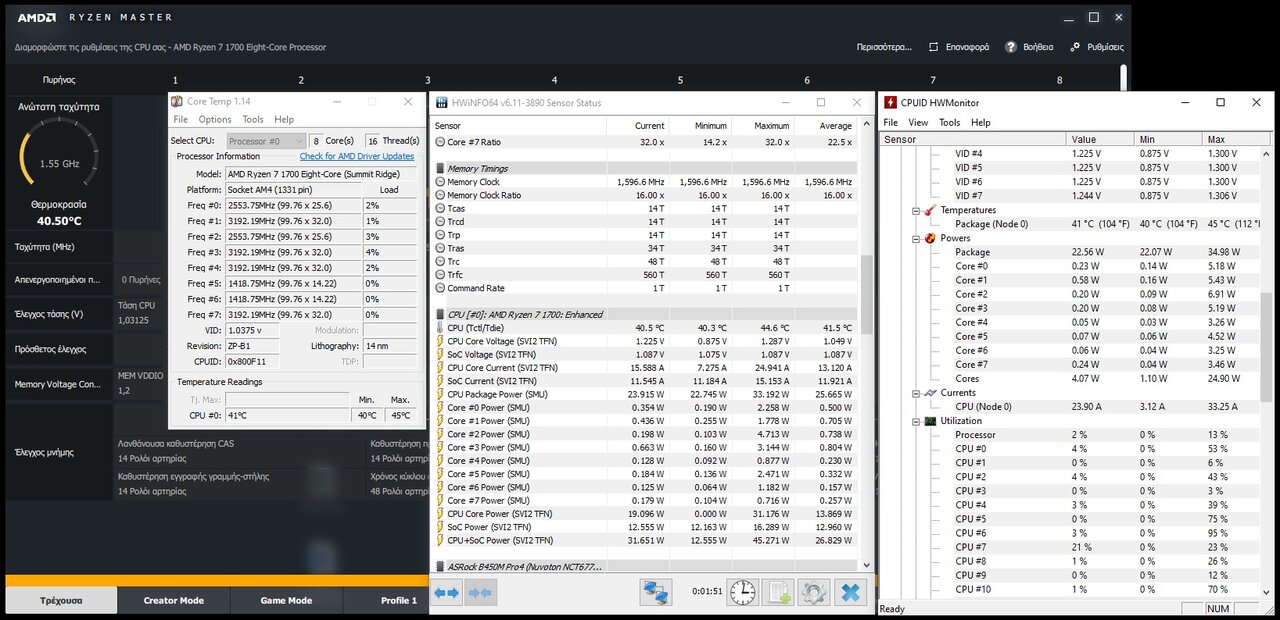Select Package (Node 0) temperature row in HWMonitor
The width and height of the screenshot is (1280, 620).
[x=1069, y=224]
